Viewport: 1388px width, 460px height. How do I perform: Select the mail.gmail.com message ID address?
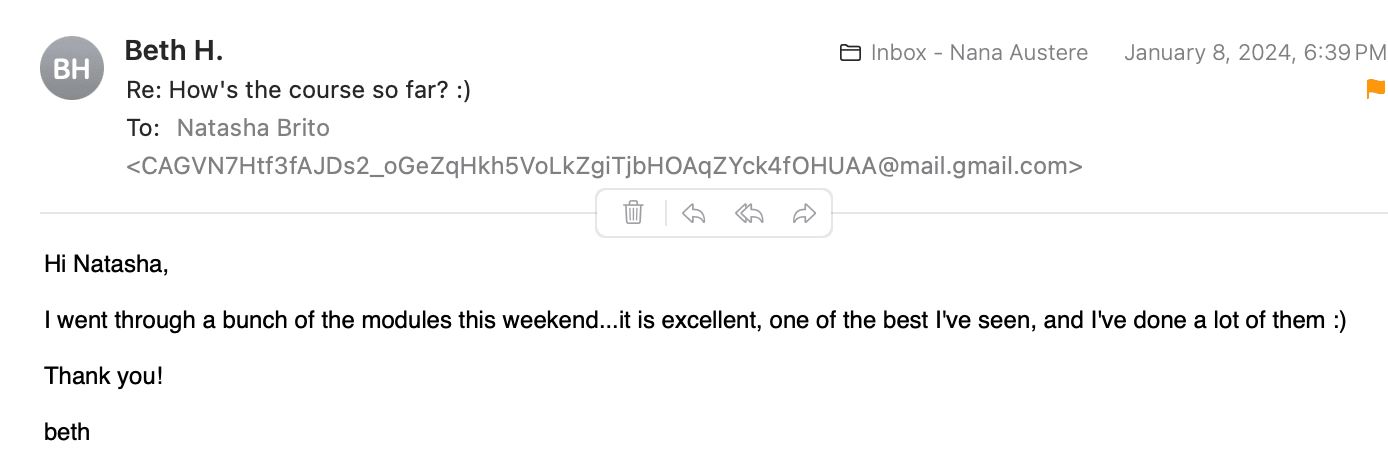[x=604, y=166]
